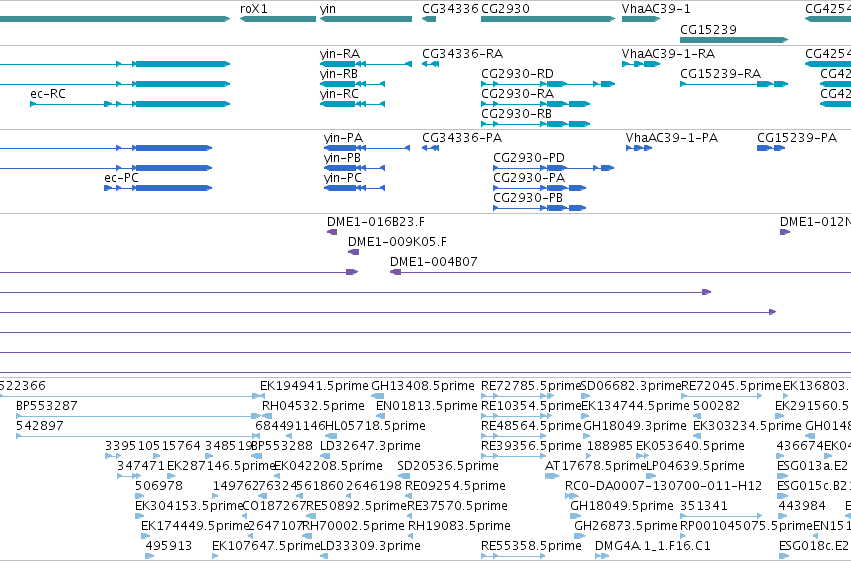The width and height of the screenshot is (851, 561).
Task: Click the 495913 EST label
Action: pyautogui.click(x=169, y=546)
